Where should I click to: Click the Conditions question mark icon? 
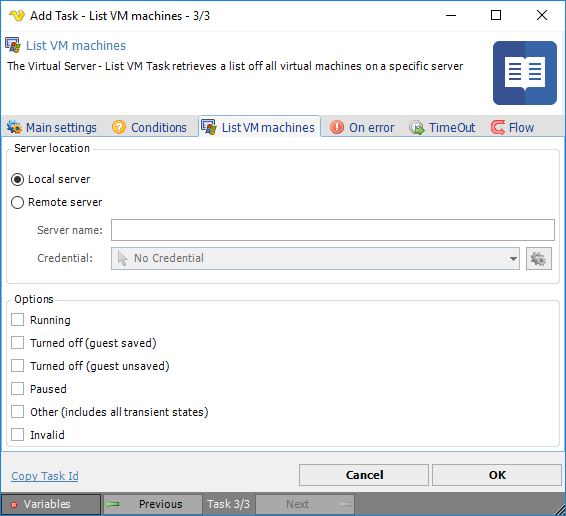(x=119, y=127)
